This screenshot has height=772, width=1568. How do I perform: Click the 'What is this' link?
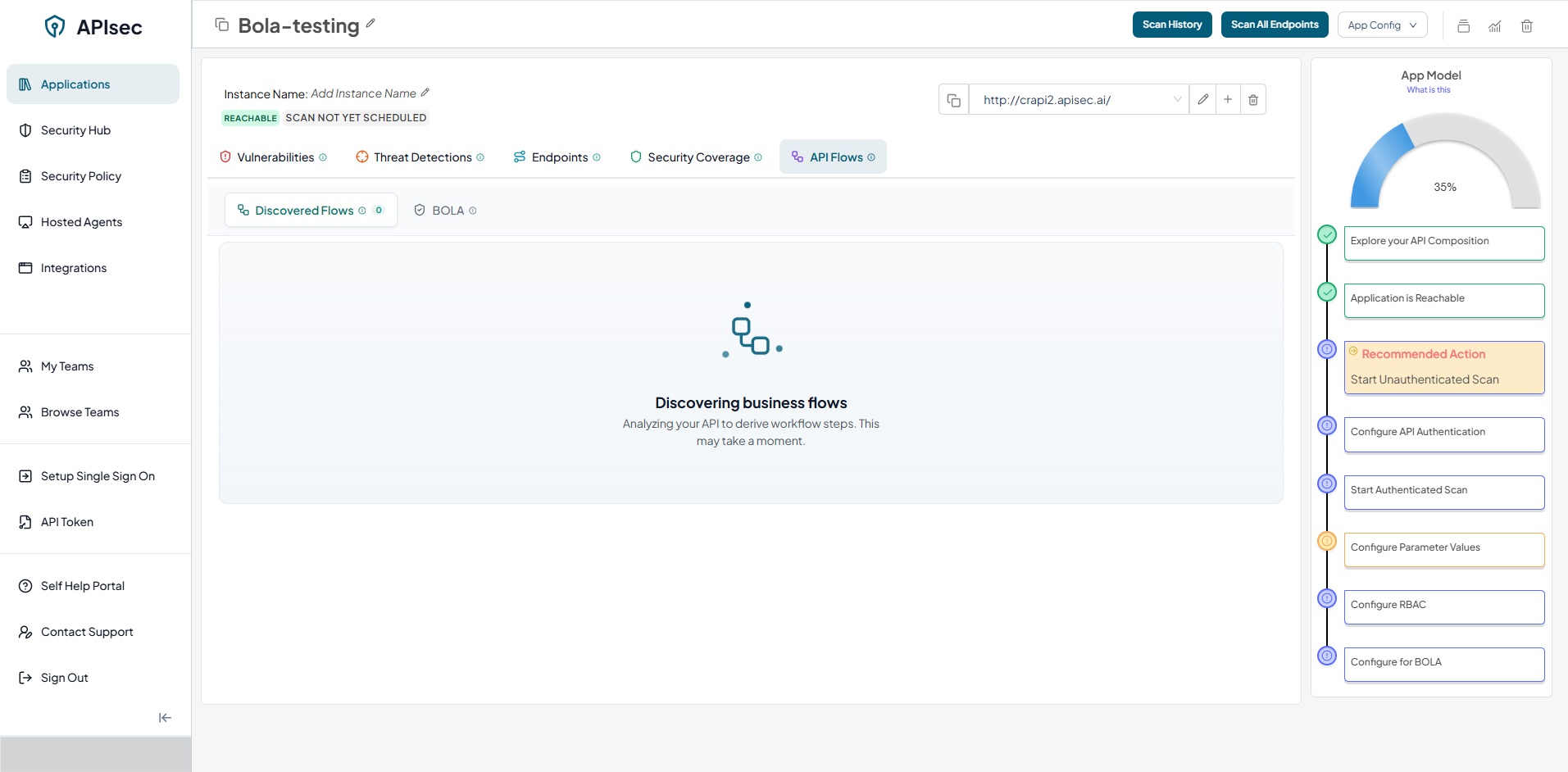point(1429,90)
